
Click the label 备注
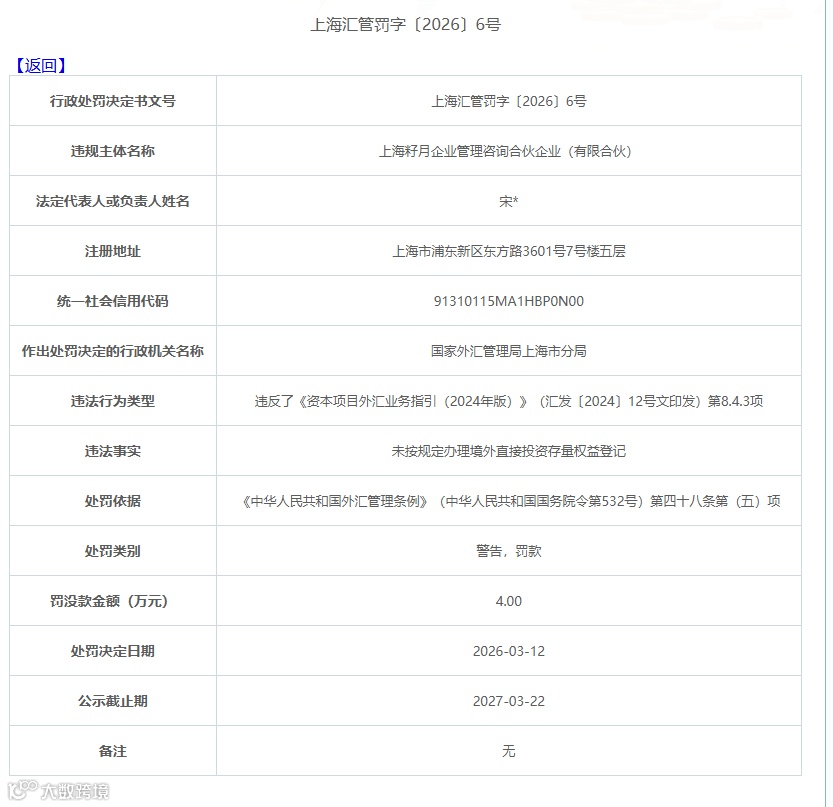(x=113, y=750)
